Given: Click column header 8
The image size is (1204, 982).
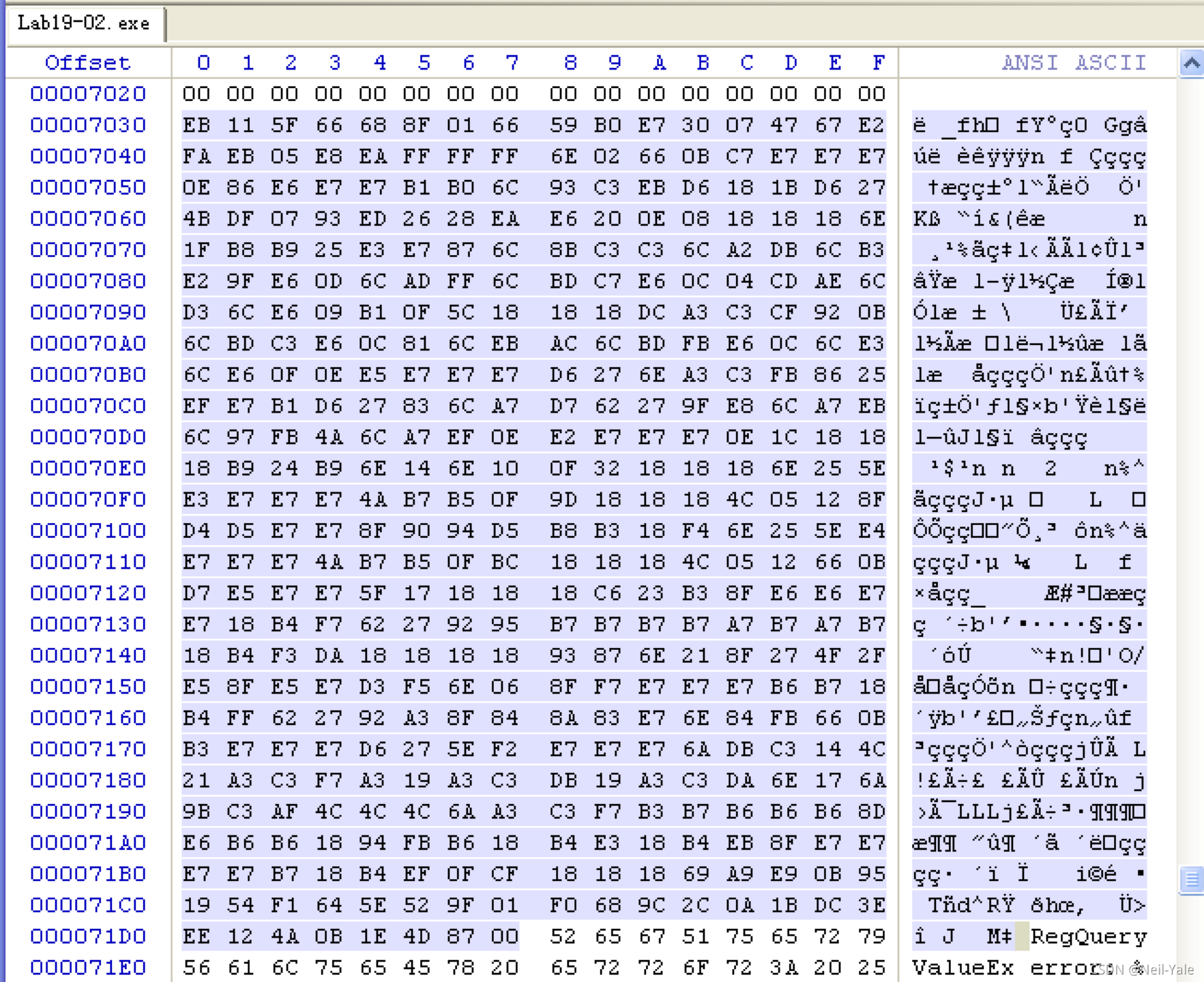Looking at the screenshot, I should pos(570,63).
